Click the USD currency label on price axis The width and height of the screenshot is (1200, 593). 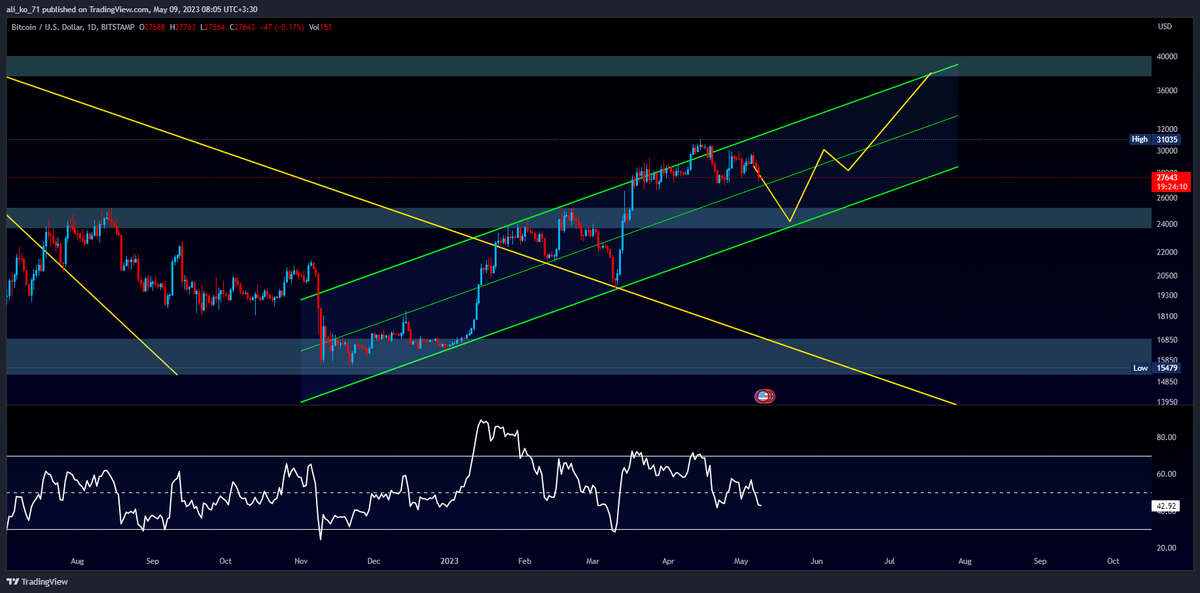tap(1164, 26)
